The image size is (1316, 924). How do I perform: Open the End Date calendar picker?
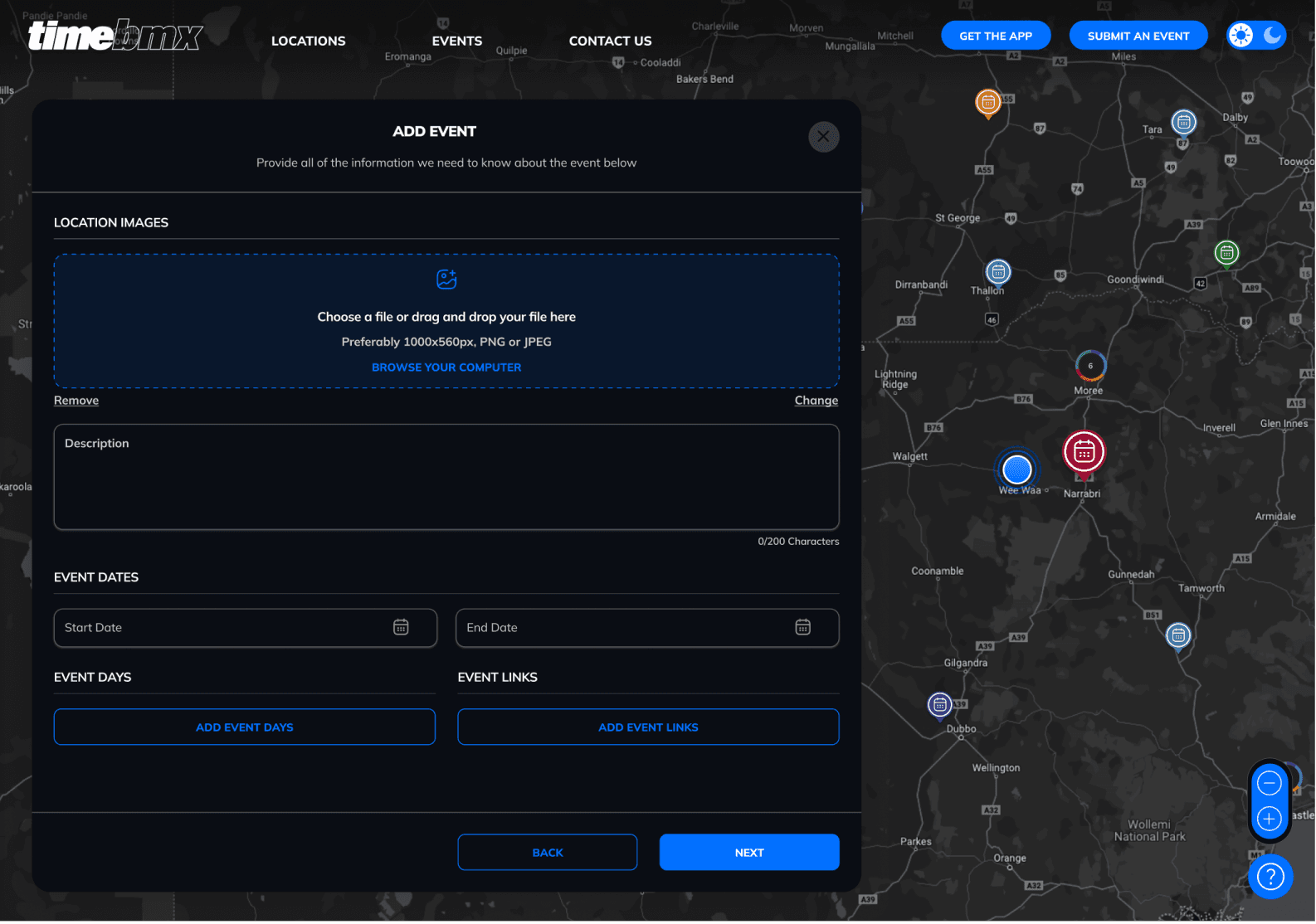click(x=803, y=627)
